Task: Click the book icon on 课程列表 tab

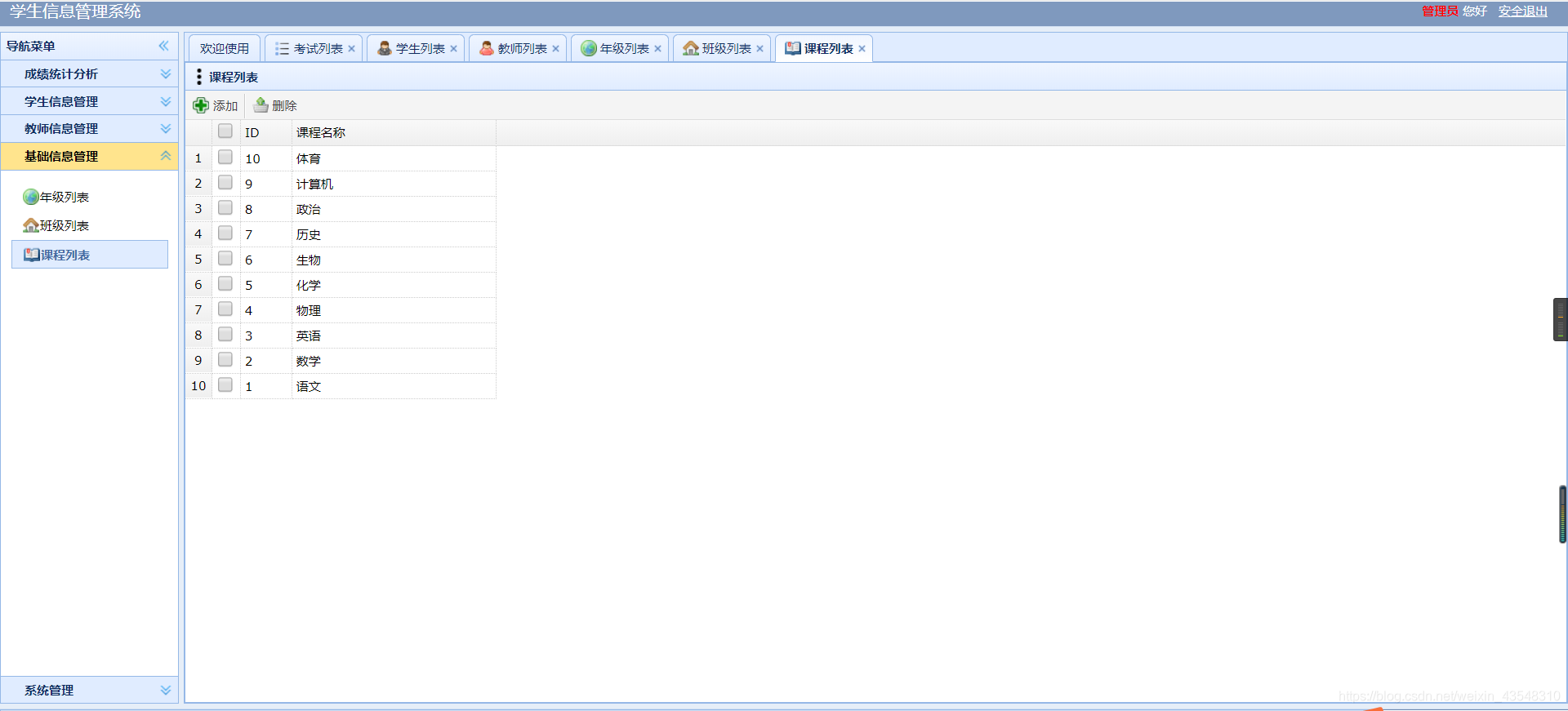Action: pyautogui.click(x=792, y=48)
